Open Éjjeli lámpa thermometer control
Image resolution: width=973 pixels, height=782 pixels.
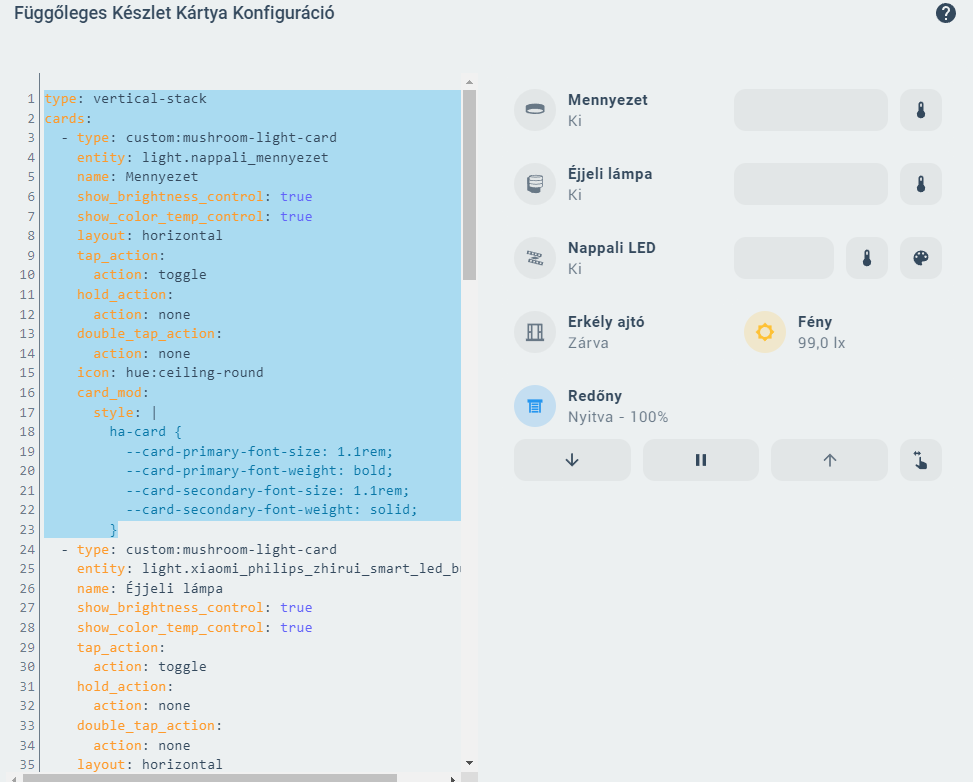tap(920, 184)
